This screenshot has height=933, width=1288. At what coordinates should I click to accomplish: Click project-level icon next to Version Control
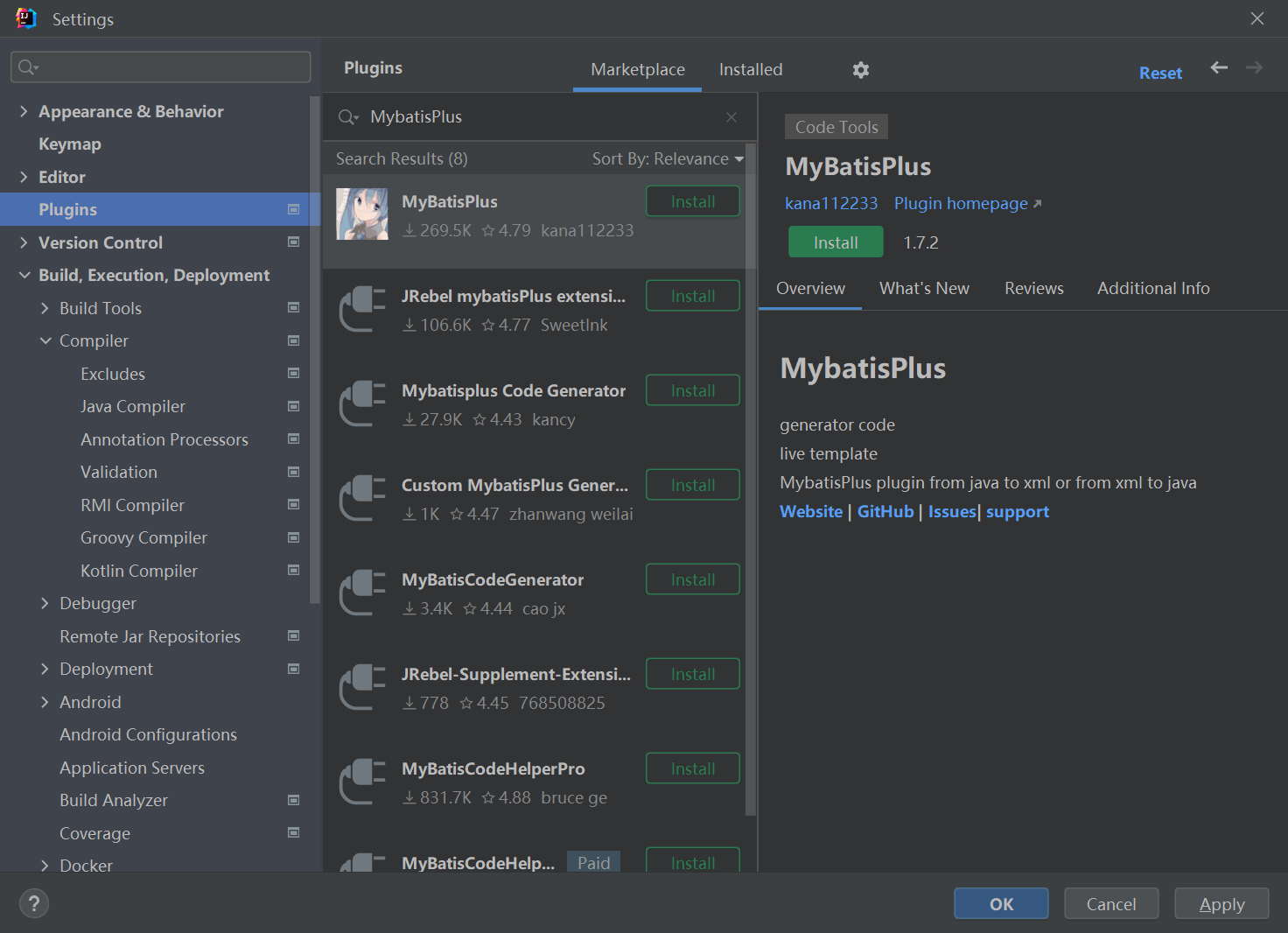[294, 242]
